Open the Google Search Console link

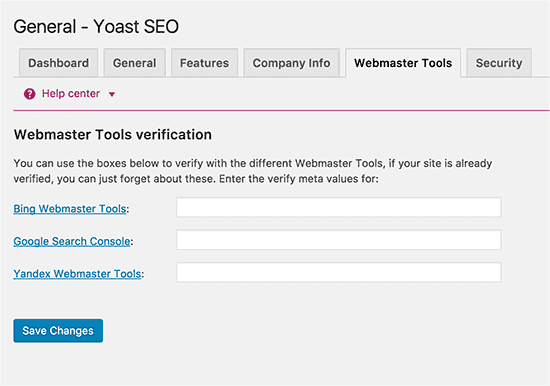(x=72, y=241)
